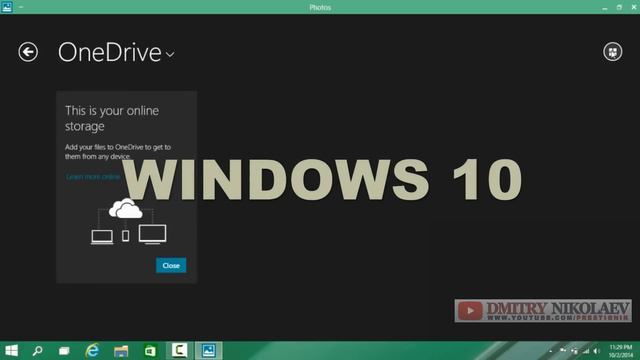Open the Windows Store taskbar icon
The image size is (640, 360).
point(150,351)
